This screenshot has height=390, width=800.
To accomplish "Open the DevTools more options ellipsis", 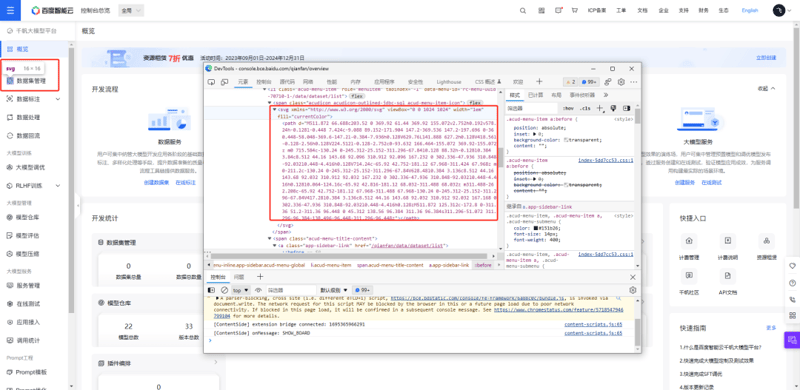I will pos(634,82).
